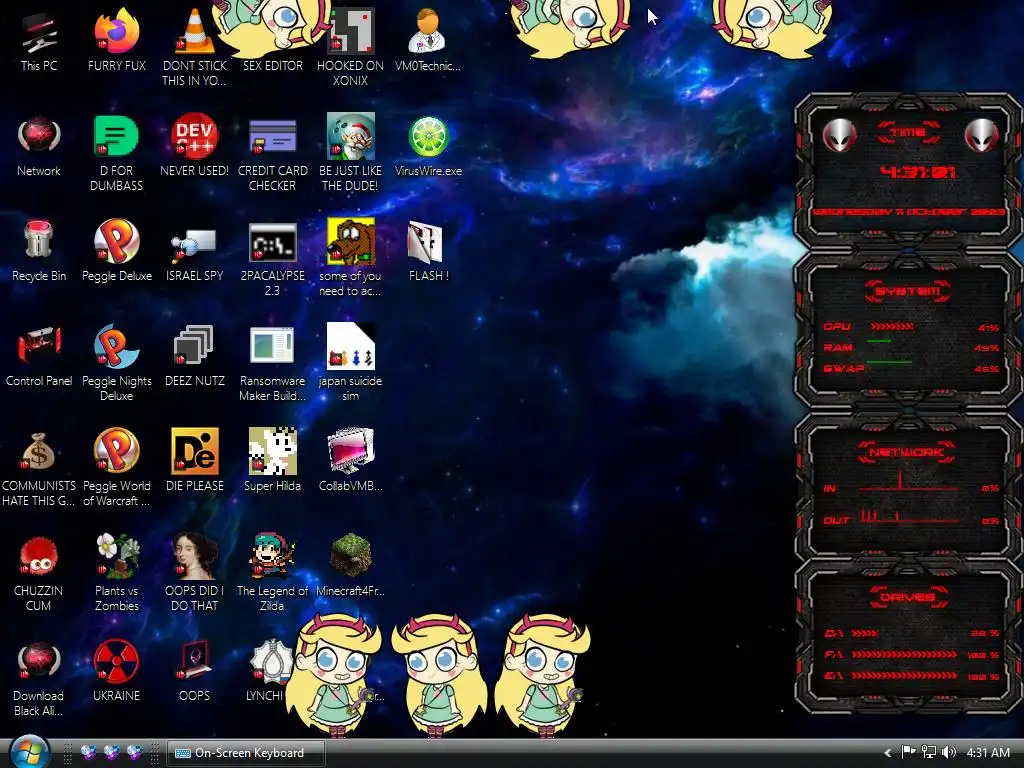1024x768 pixels.
Task: Click the Windows Start orb
Action: tap(29, 752)
